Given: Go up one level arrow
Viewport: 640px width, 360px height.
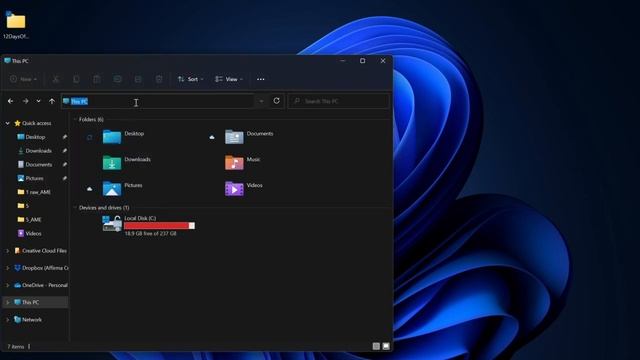Looking at the screenshot, I should tap(52, 101).
